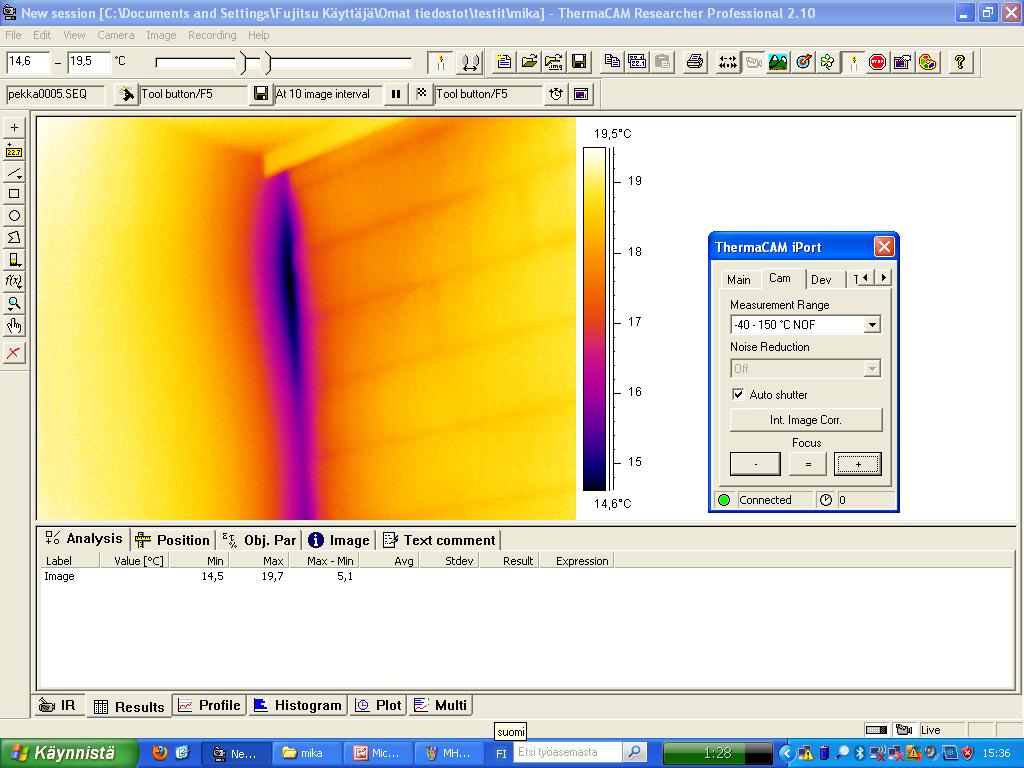Click the Focus plus button
The width and height of the screenshot is (1024, 768).
(857, 464)
